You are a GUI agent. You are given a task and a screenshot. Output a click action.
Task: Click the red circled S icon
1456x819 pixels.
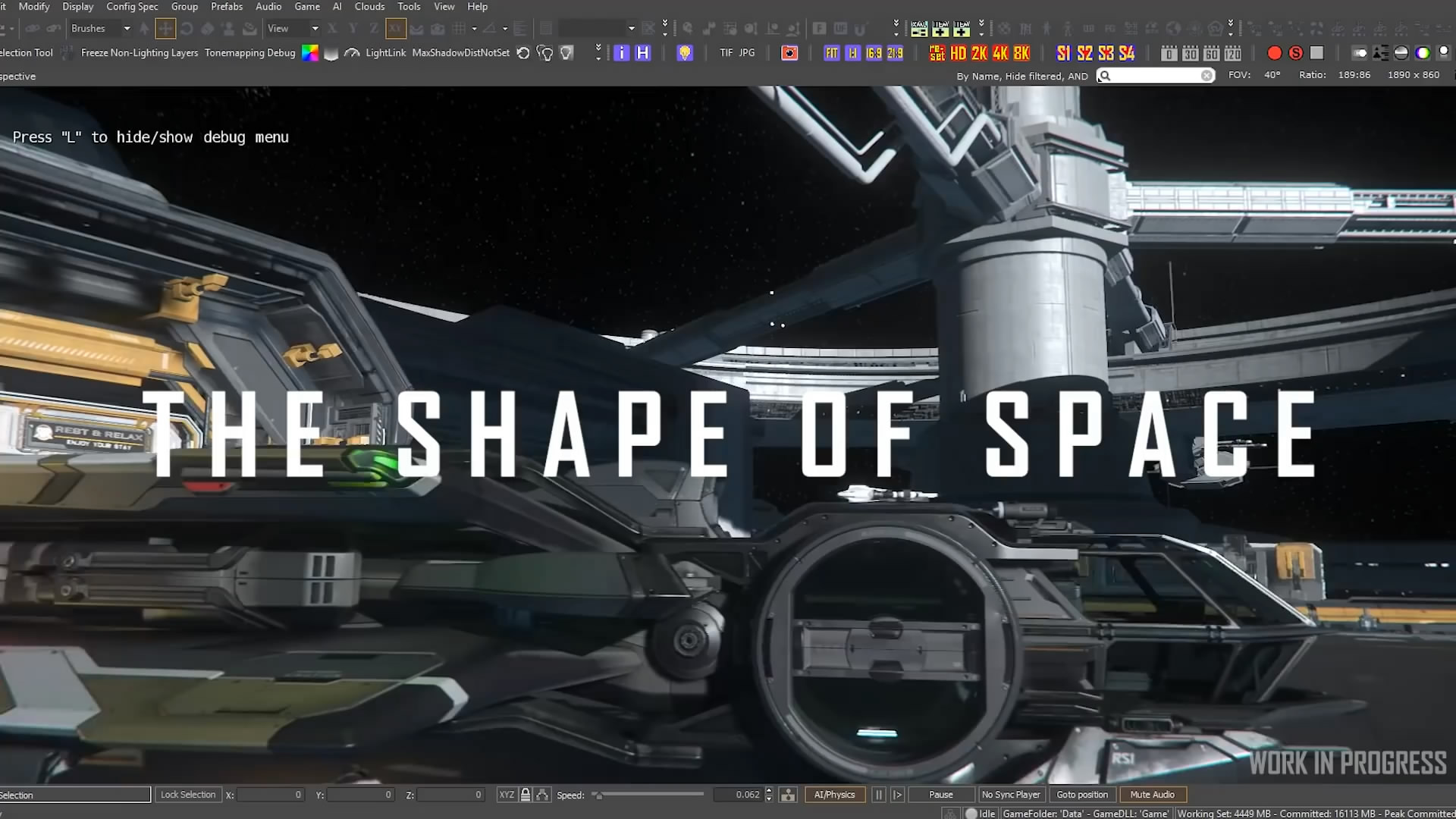1296,52
